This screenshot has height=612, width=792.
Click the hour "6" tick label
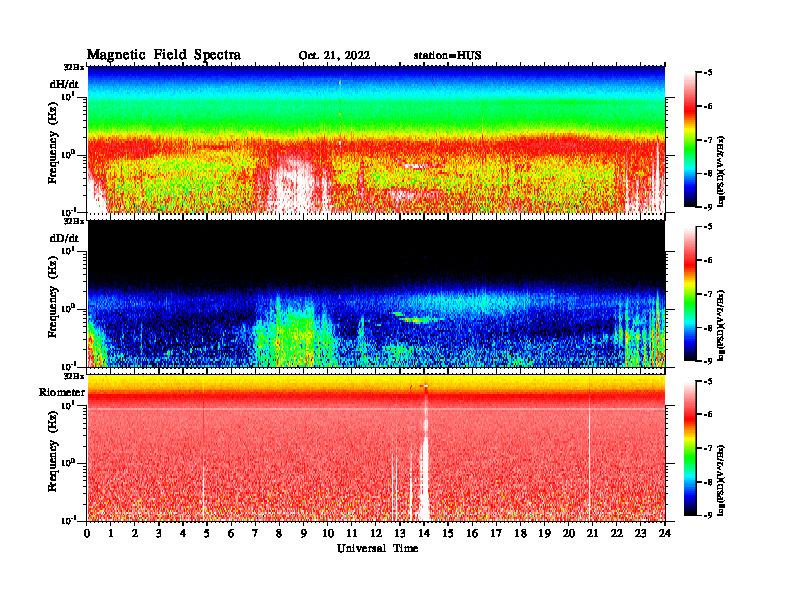[x=231, y=534]
